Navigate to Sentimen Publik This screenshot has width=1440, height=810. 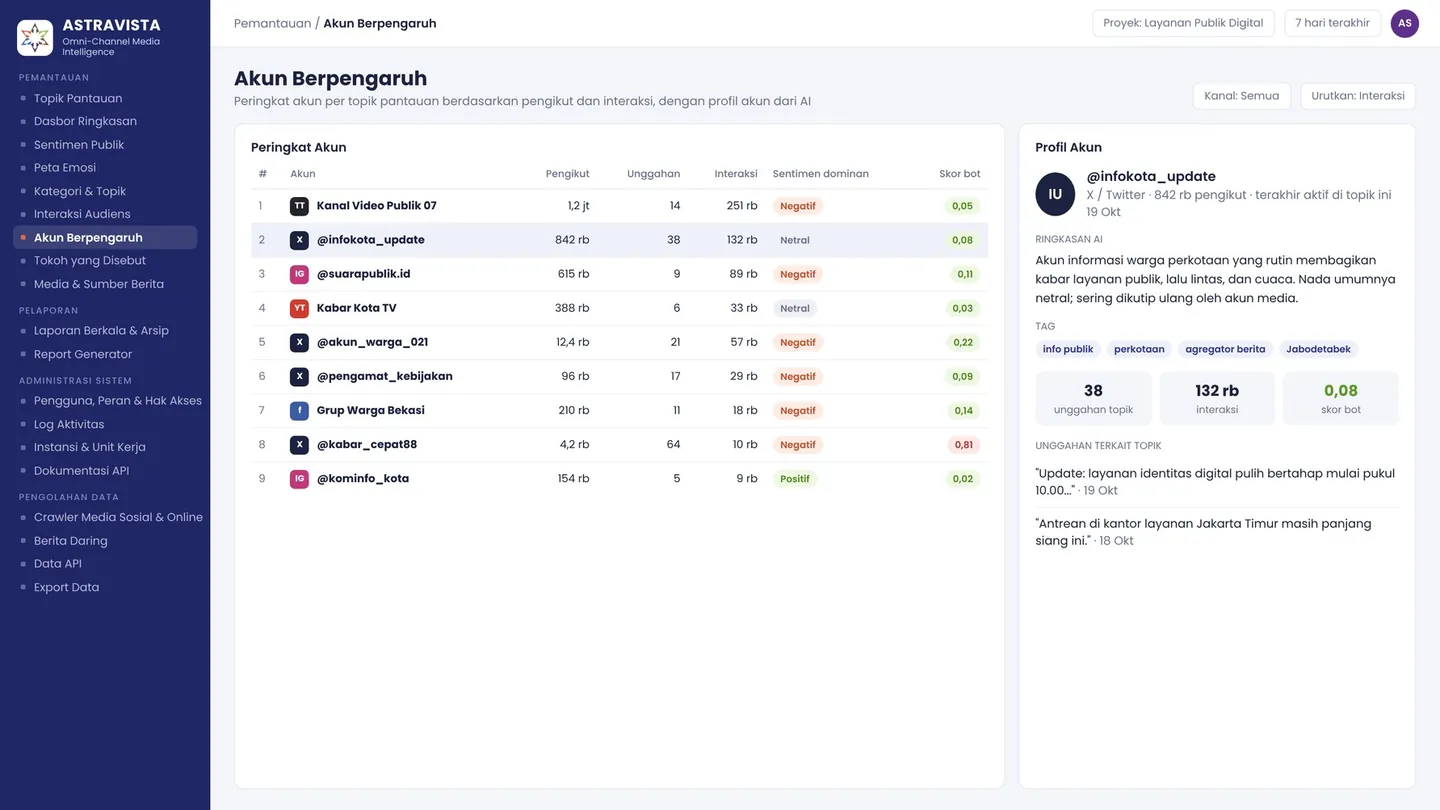79,144
